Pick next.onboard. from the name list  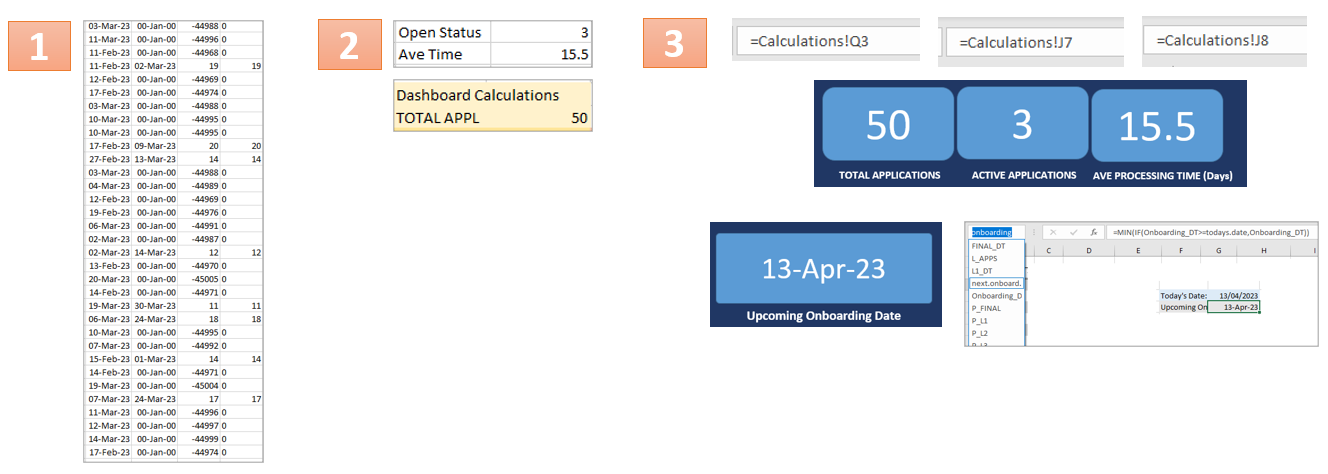coord(996,283)
